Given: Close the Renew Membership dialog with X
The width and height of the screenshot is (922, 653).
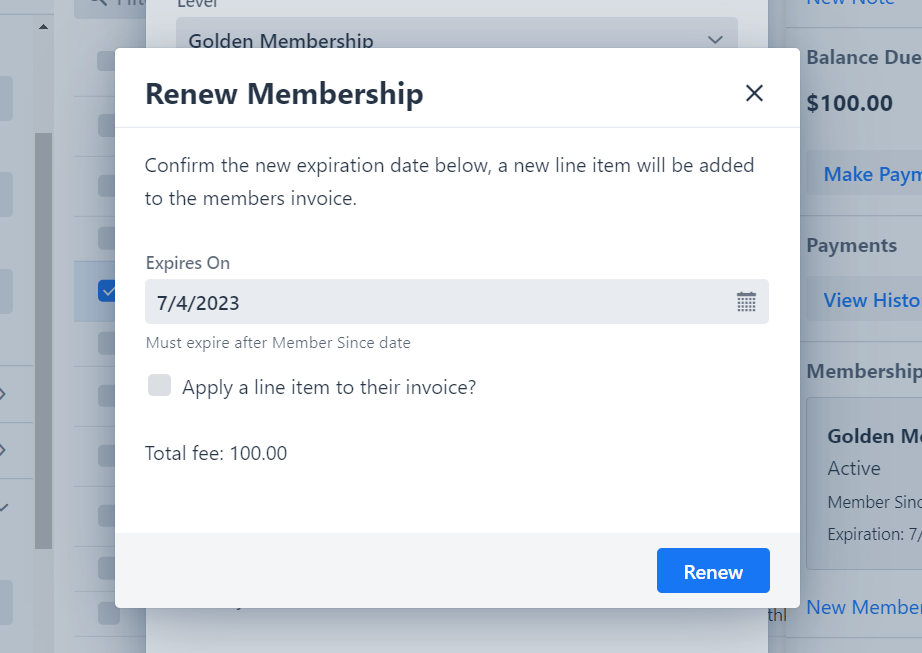Looking at the screenshot, I should click(x=754, y=93).
